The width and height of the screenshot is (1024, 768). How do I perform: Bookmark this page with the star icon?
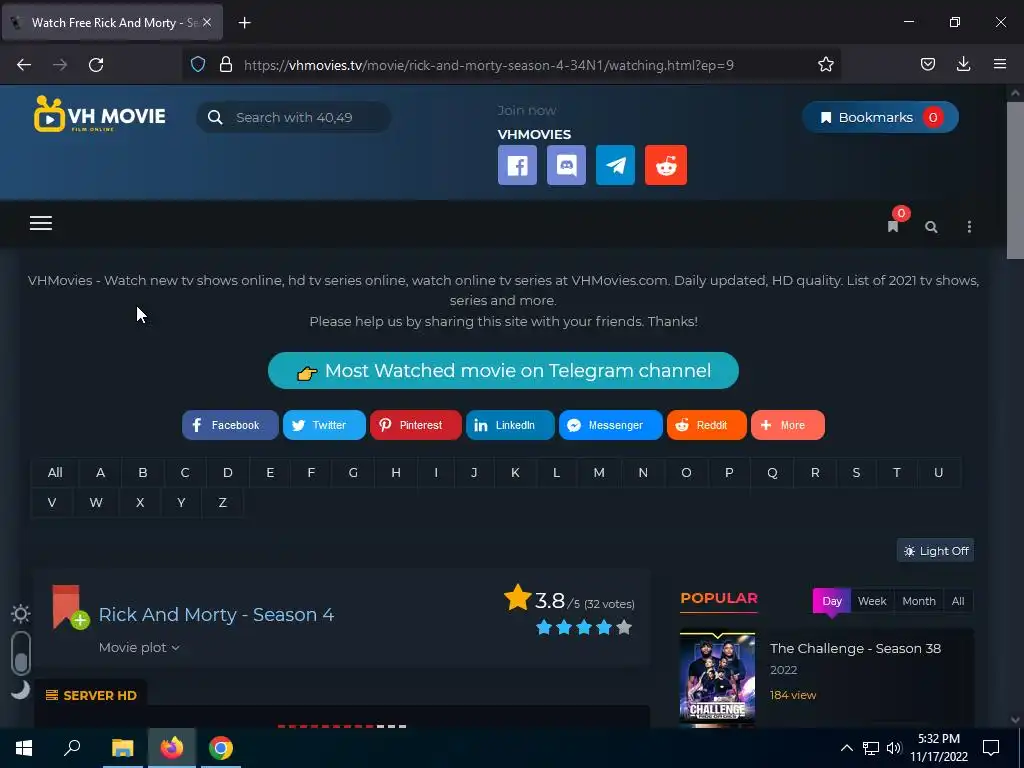pos(825,64)
